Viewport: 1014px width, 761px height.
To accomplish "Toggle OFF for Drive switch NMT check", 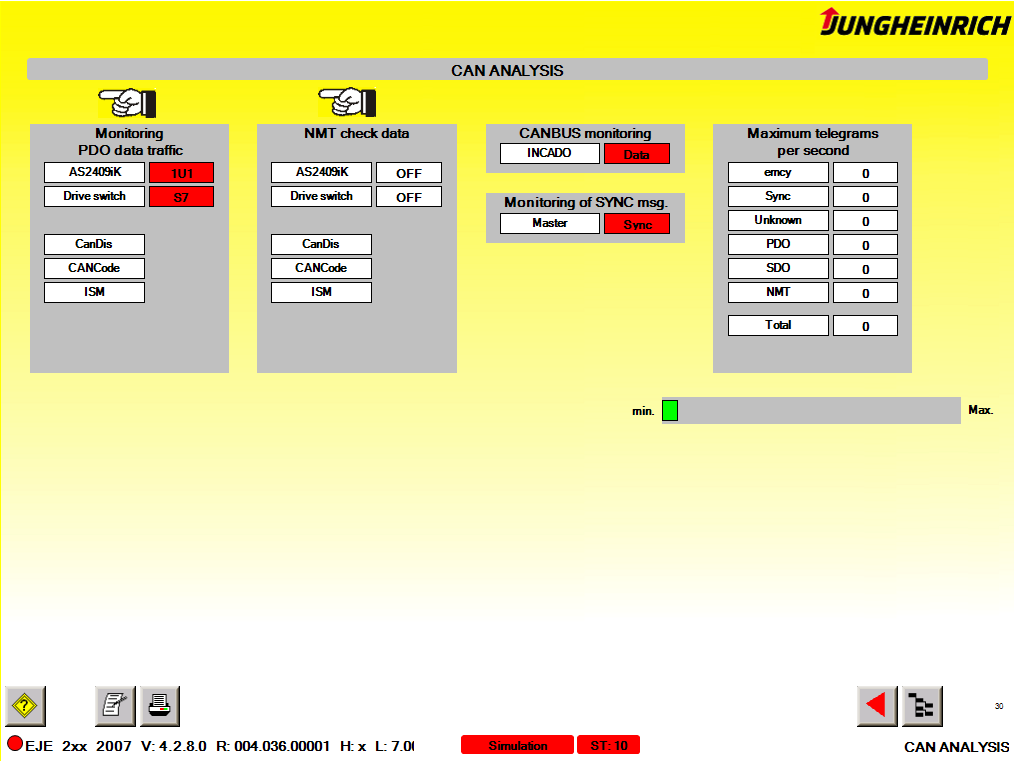I will coord(409,197).
